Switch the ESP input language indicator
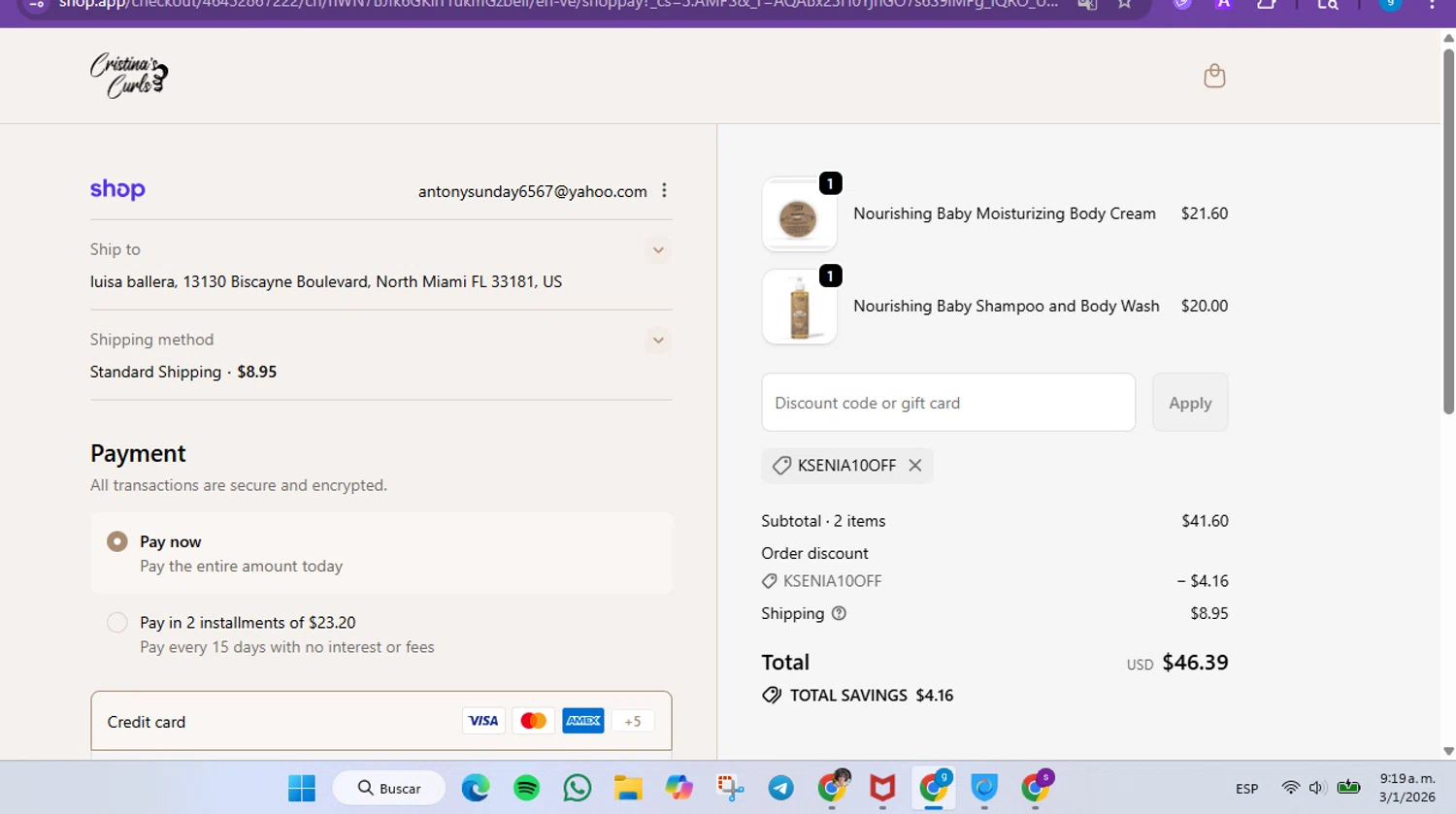1456x814 pixels. pyautogui.click(x=1246, y=789)
